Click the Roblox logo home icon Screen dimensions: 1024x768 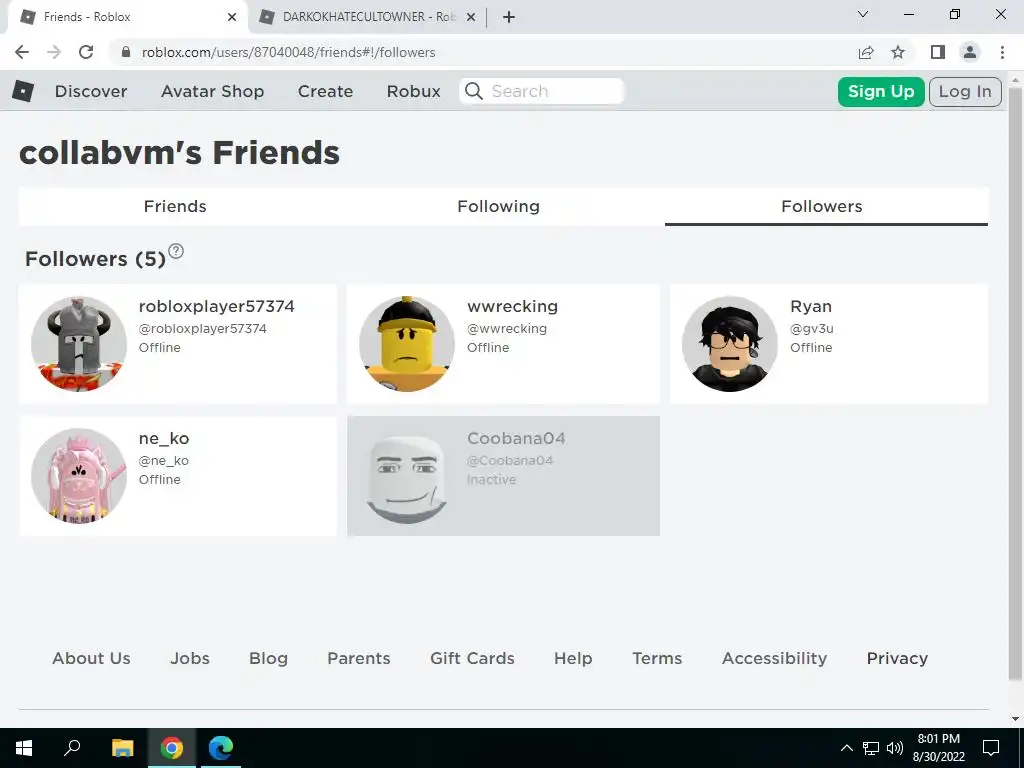[23, 91]
